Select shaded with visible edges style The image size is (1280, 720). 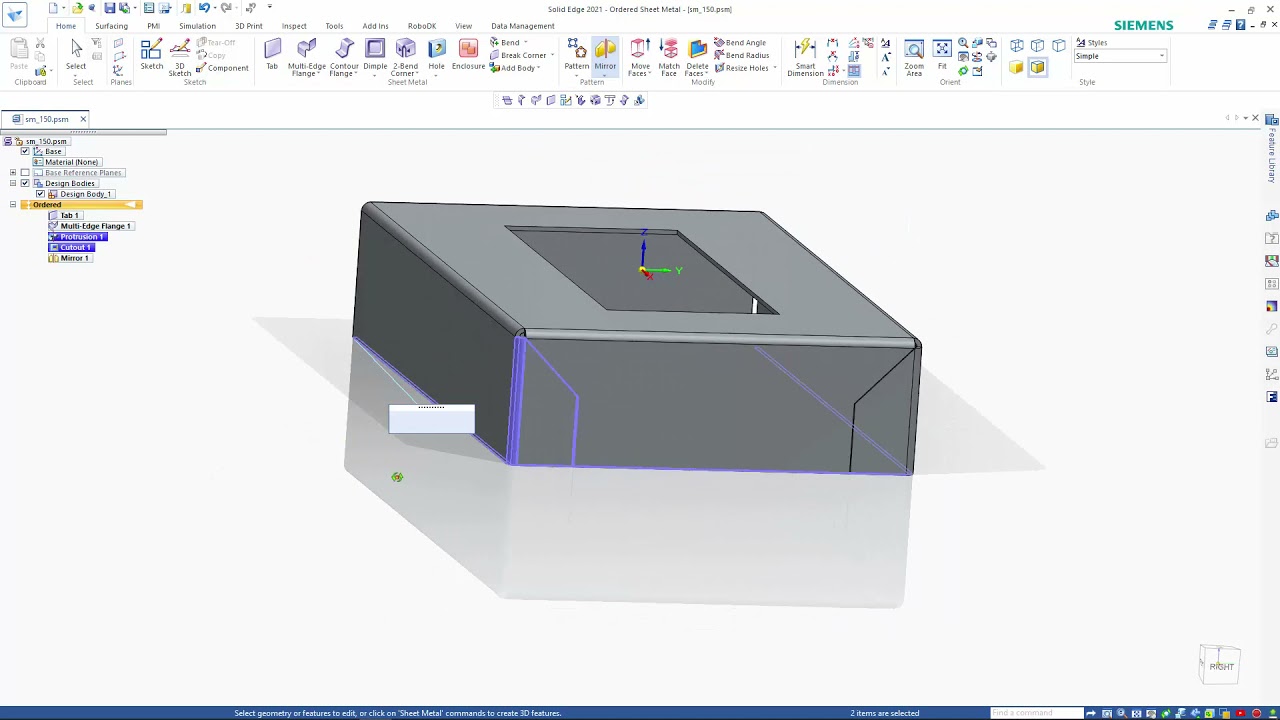1037,68
